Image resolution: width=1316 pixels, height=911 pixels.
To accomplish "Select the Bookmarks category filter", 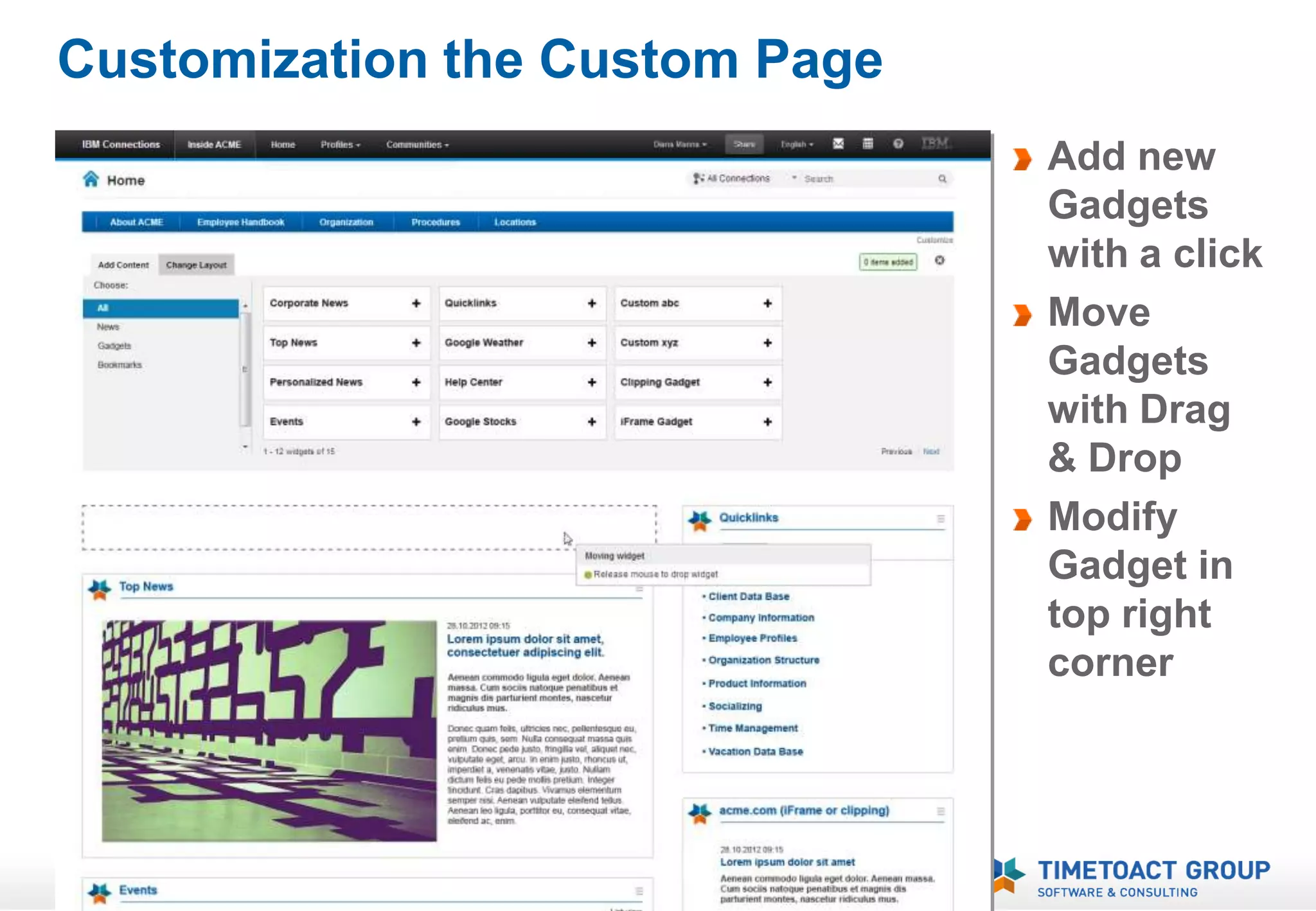I will click(x=120, y=365).
